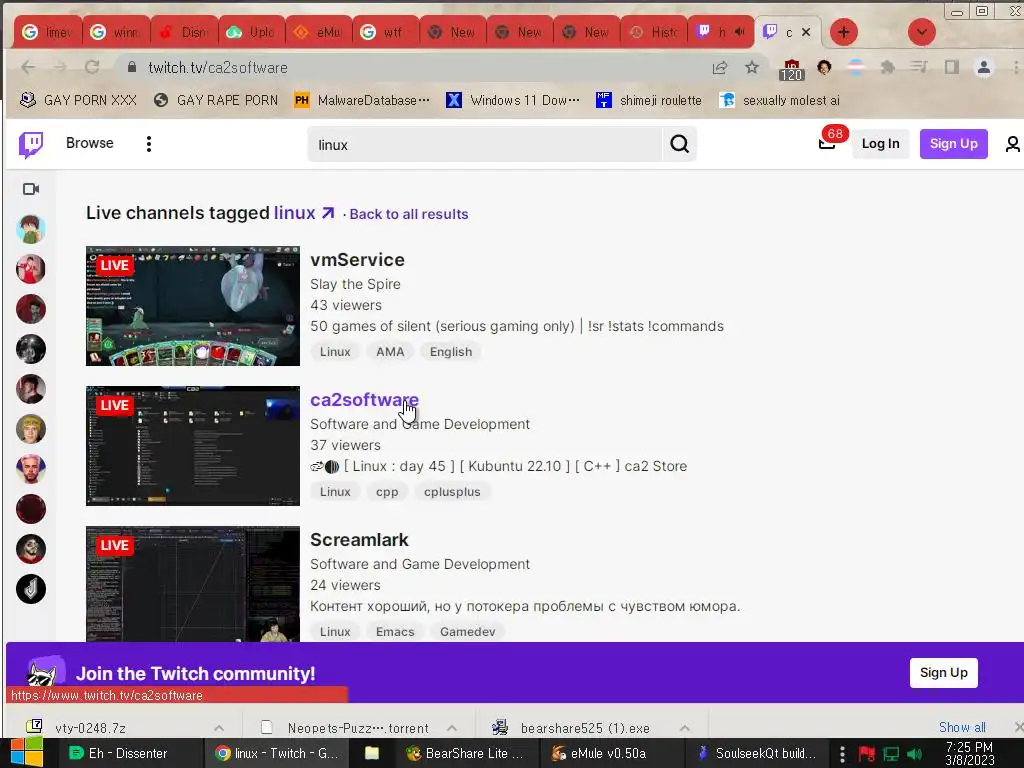Toggle the browser side panel icon
Screen dimensions: 1024x768
[x=952, y=67]
